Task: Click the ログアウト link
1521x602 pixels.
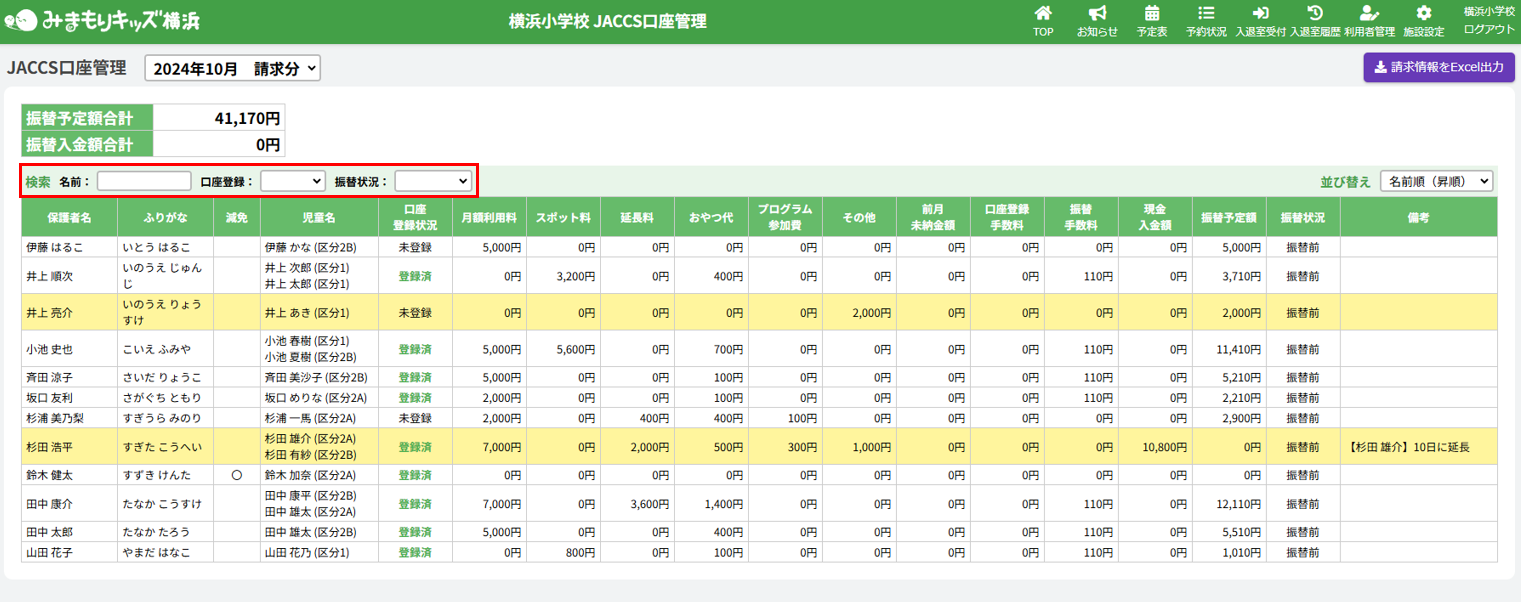Action: point(1489,29)
